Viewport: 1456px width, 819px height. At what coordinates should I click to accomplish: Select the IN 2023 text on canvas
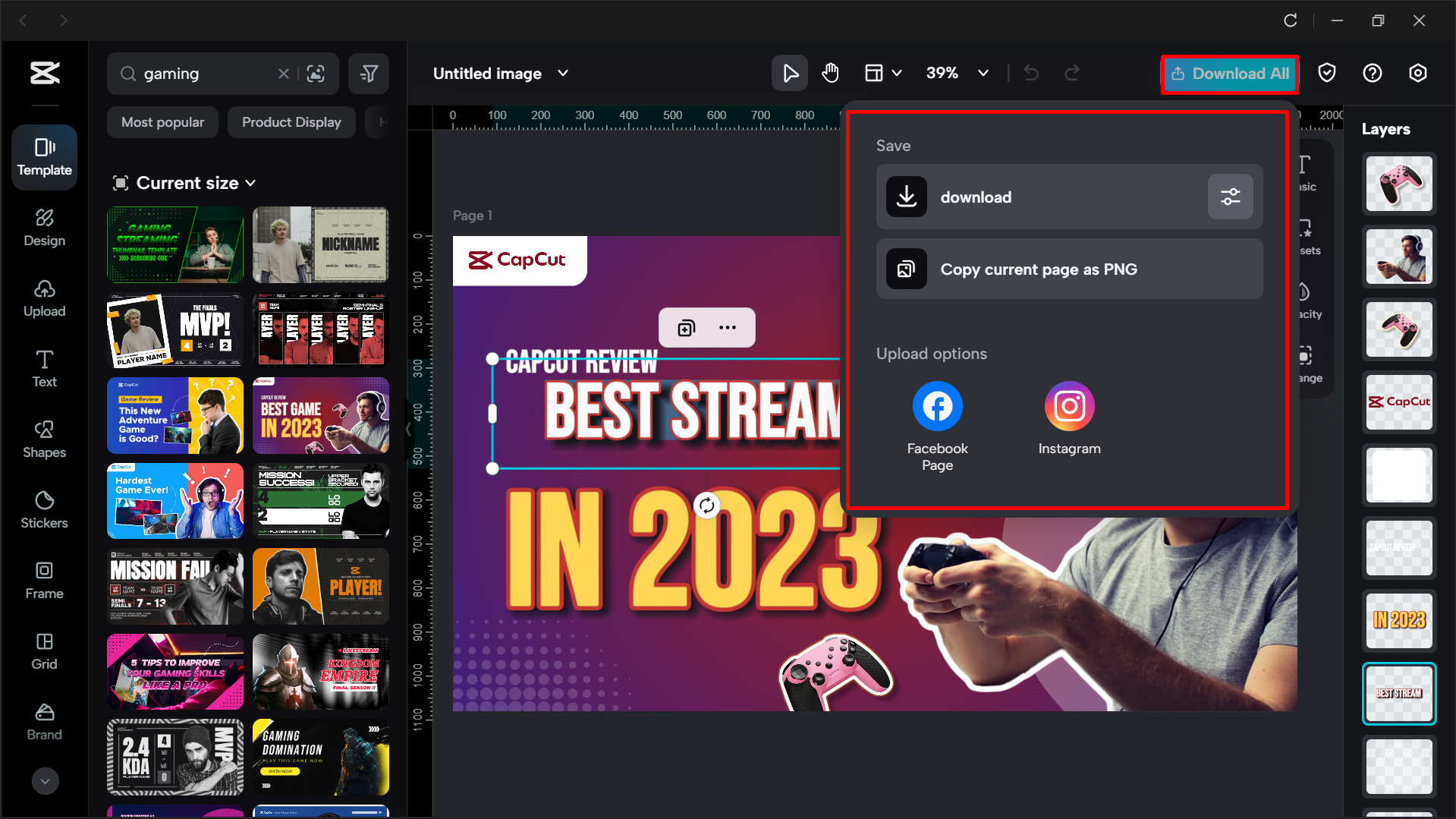tap(694, 552)
